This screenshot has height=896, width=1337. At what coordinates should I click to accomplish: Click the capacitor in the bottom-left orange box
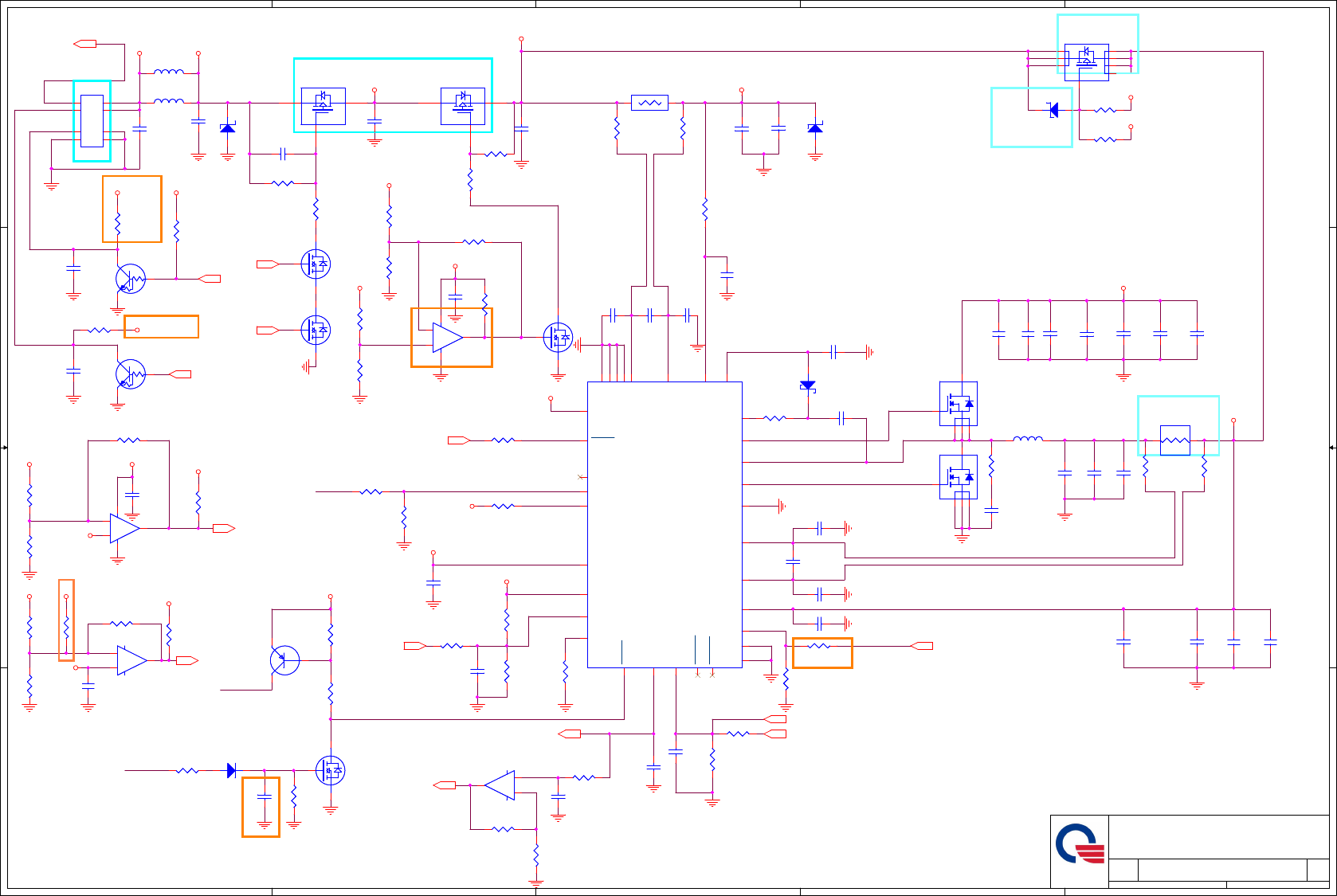pos(265,796)
